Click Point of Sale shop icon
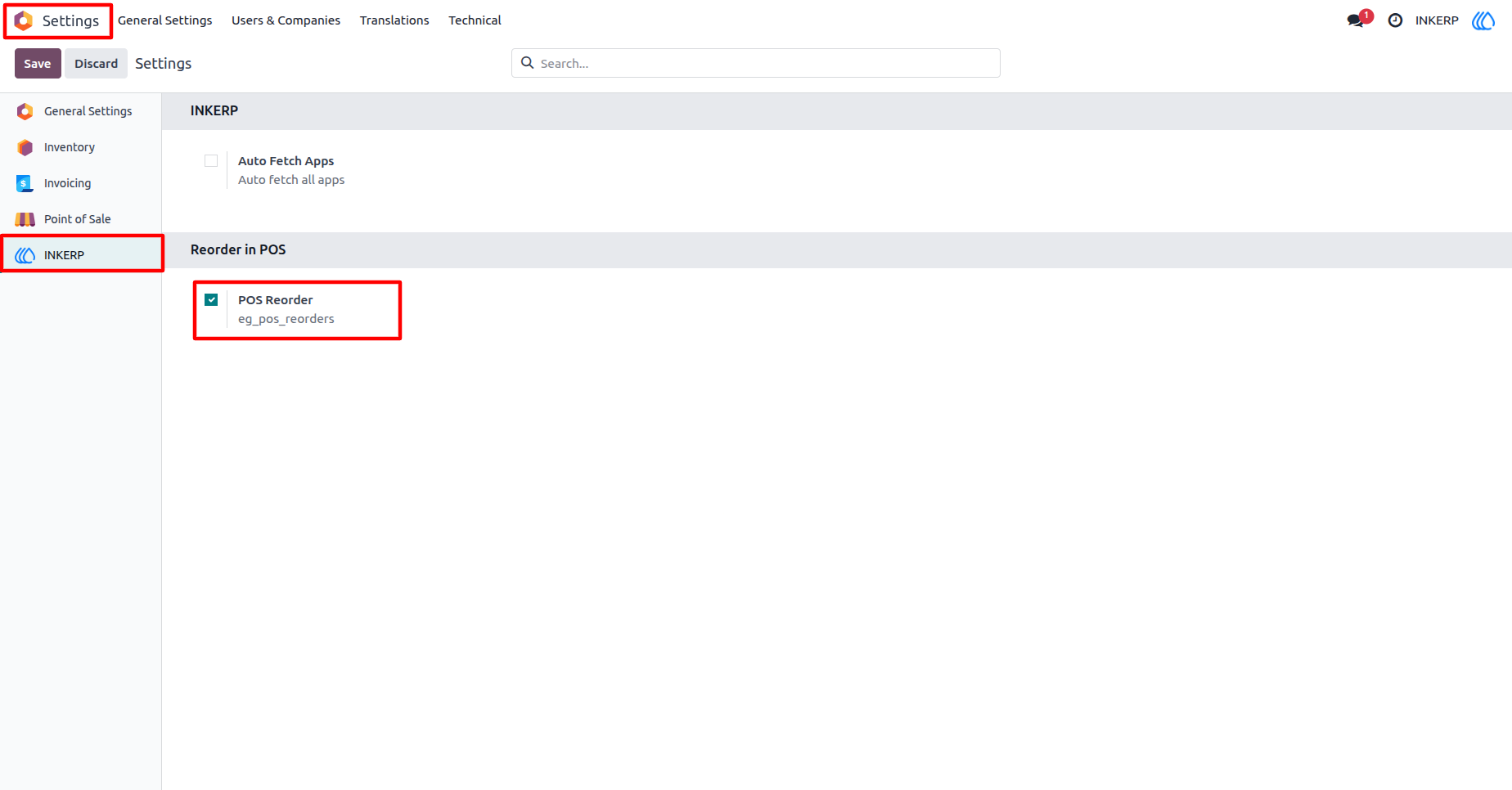The image size is (1512, 790). coord(25,219)
